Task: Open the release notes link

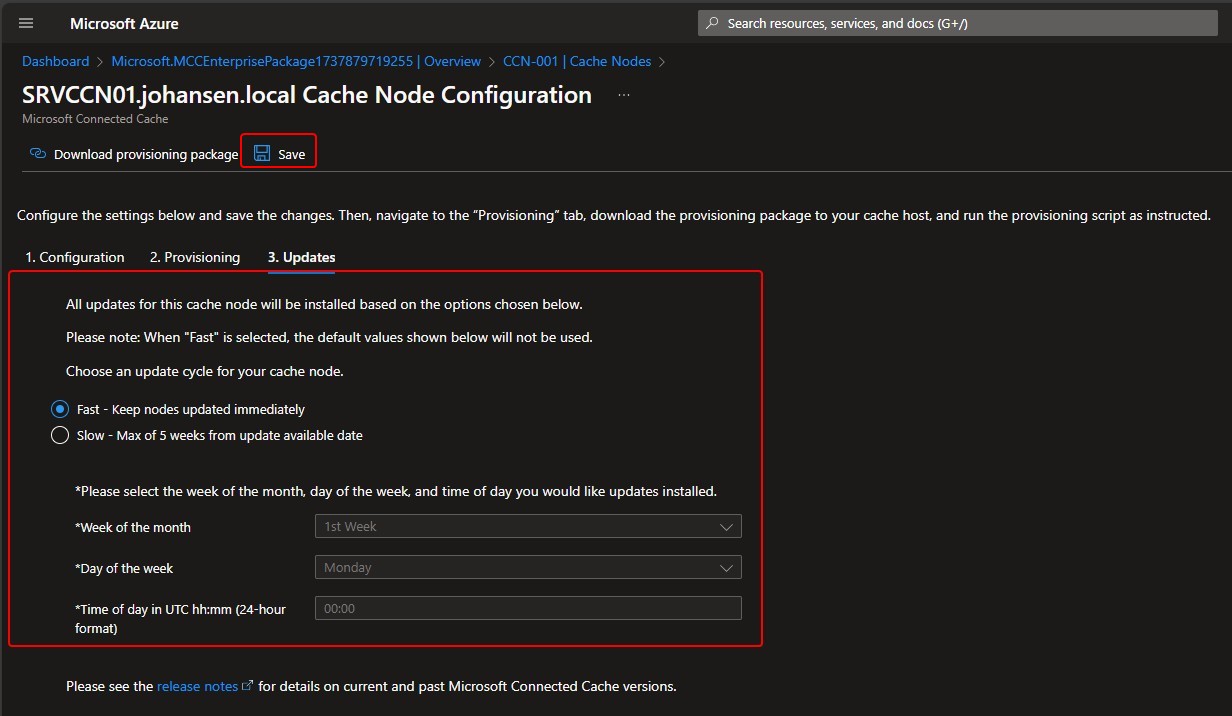Action: [198, 686]
